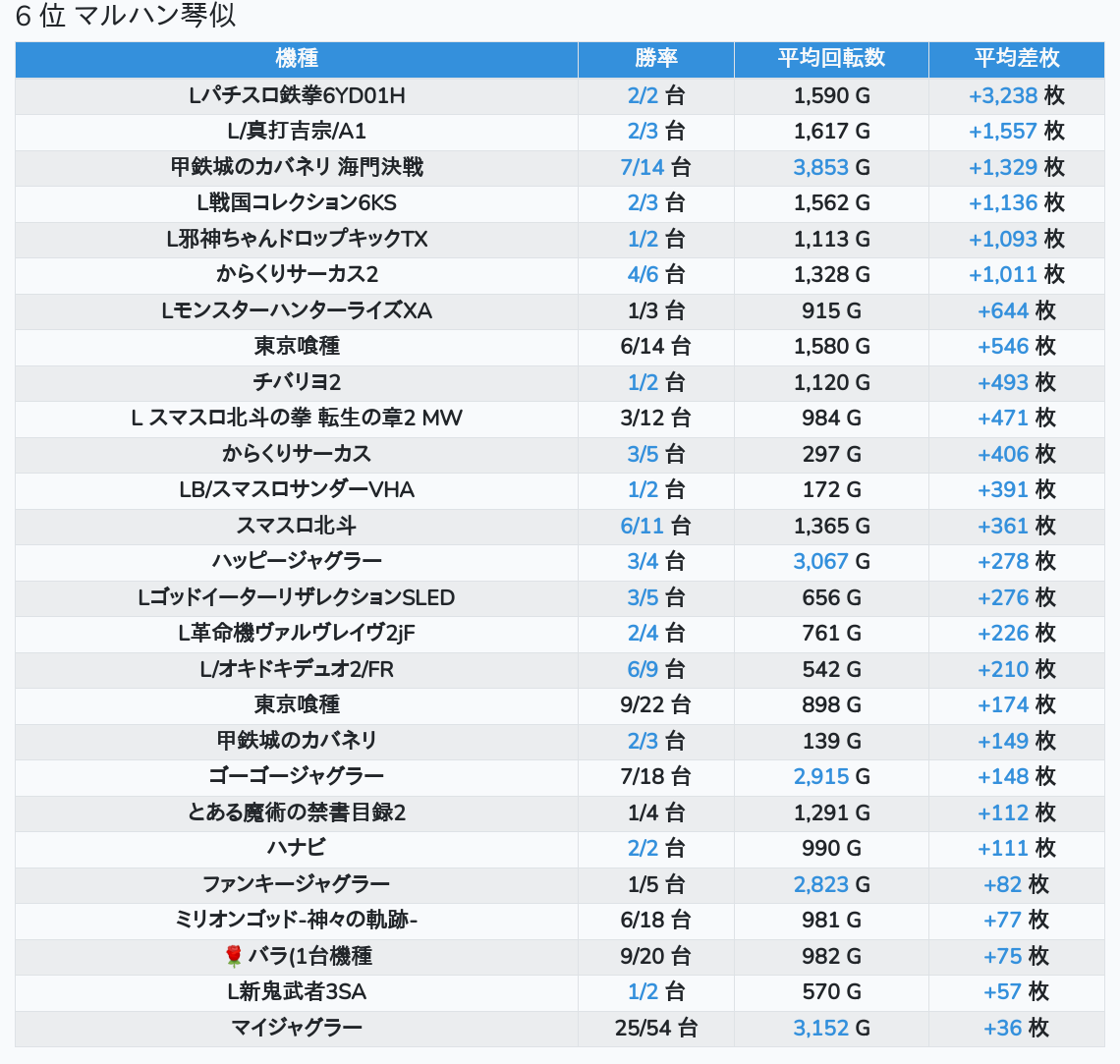Click the +3,238 average difference value
Image resolution: width=1120 pixels, height=1064 pixels.
[1003, 95]
